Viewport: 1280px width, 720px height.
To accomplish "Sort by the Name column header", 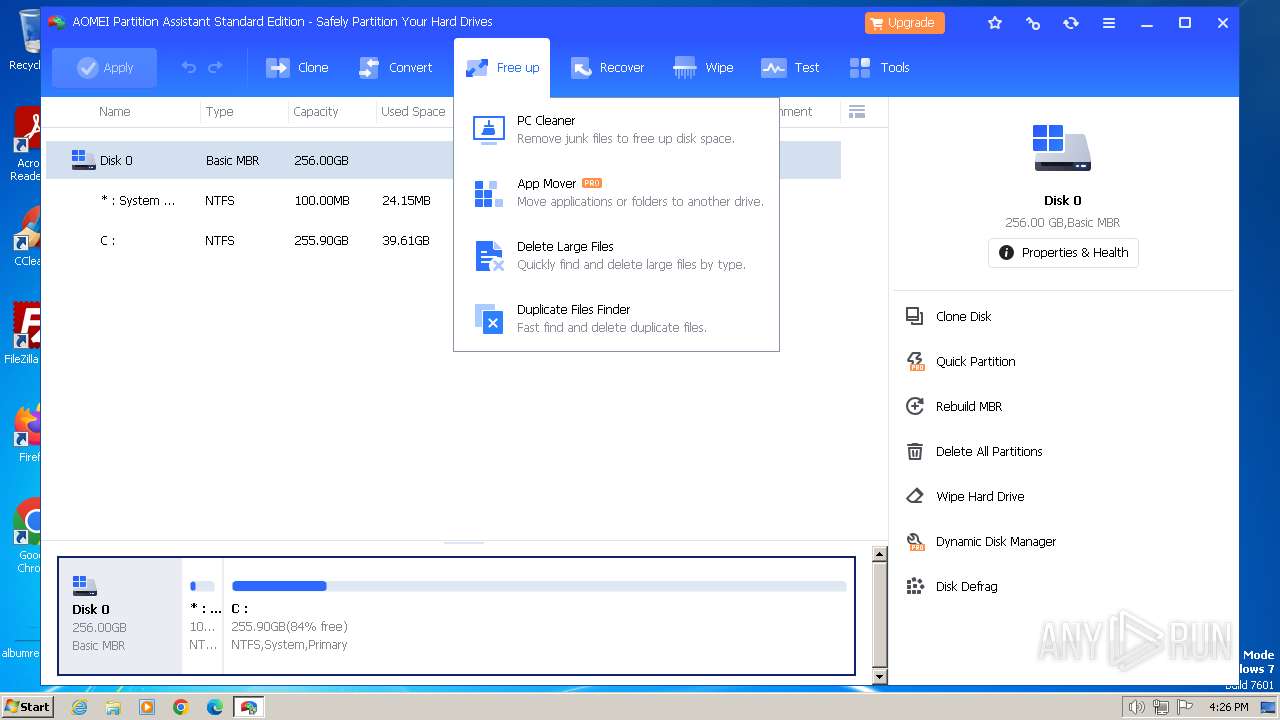I will (115, 111).
